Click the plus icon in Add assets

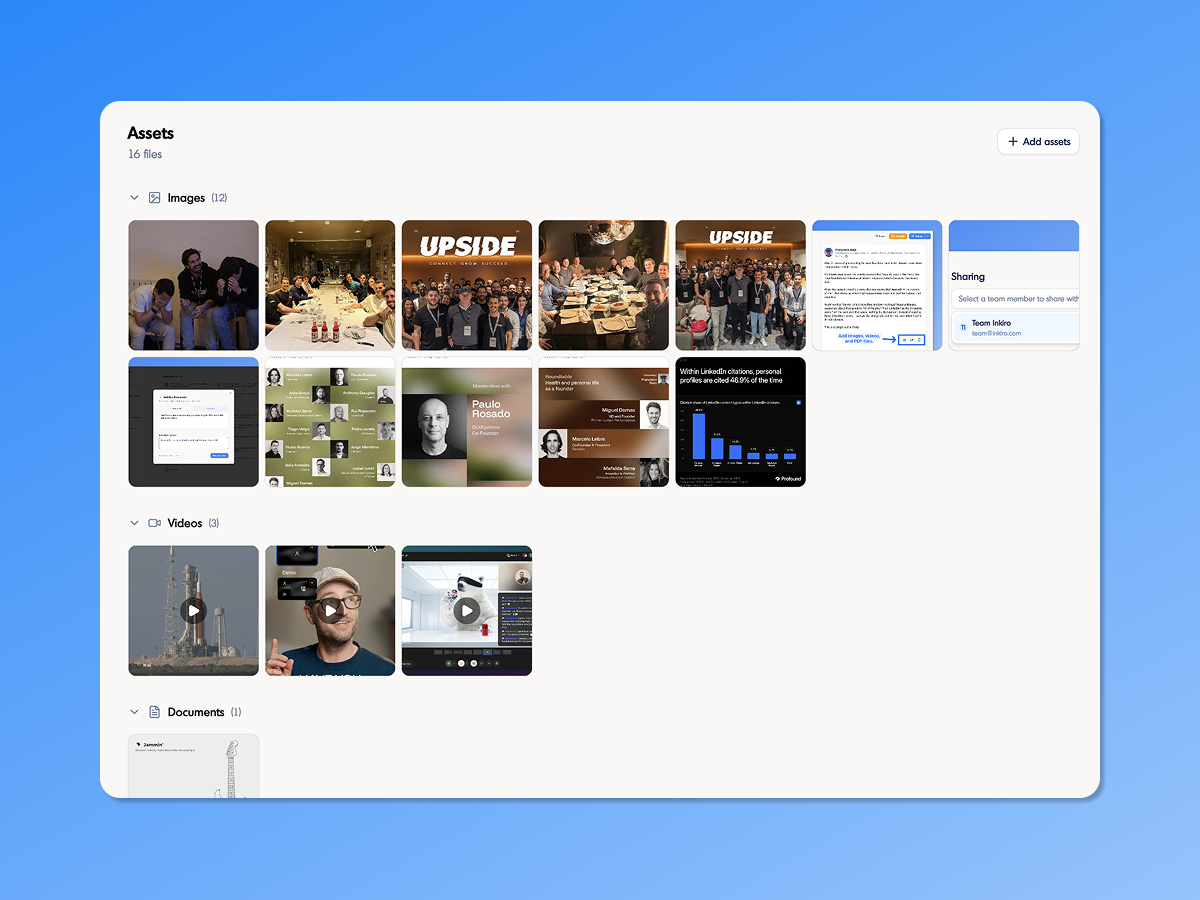(1013, 141)
